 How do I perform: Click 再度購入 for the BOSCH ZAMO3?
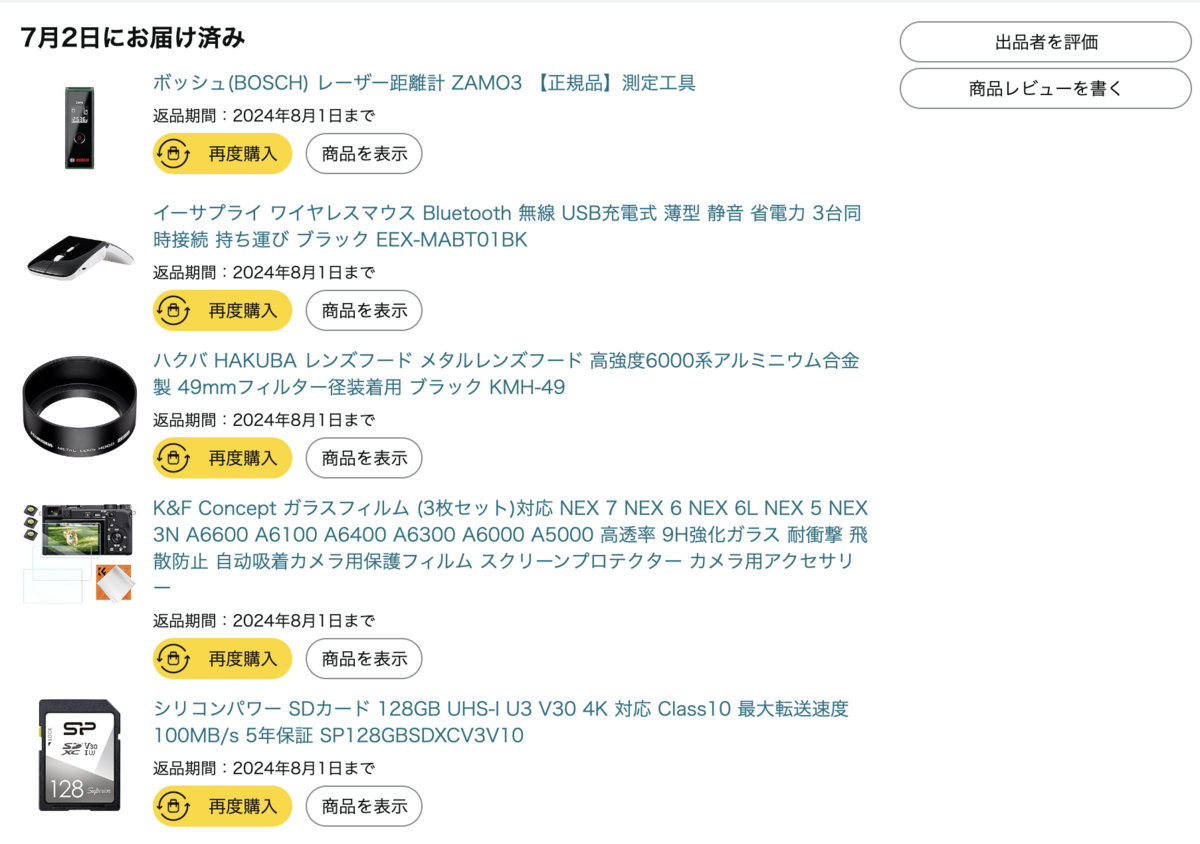point(222,154)
